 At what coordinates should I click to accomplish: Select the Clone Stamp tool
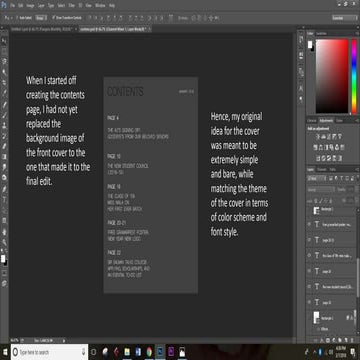(4, 125)
